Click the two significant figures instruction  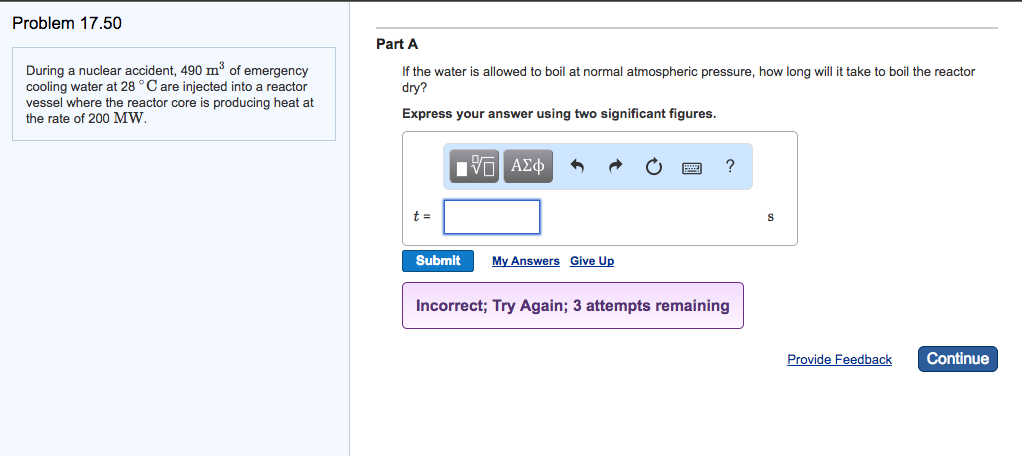[x=559, y=114]
